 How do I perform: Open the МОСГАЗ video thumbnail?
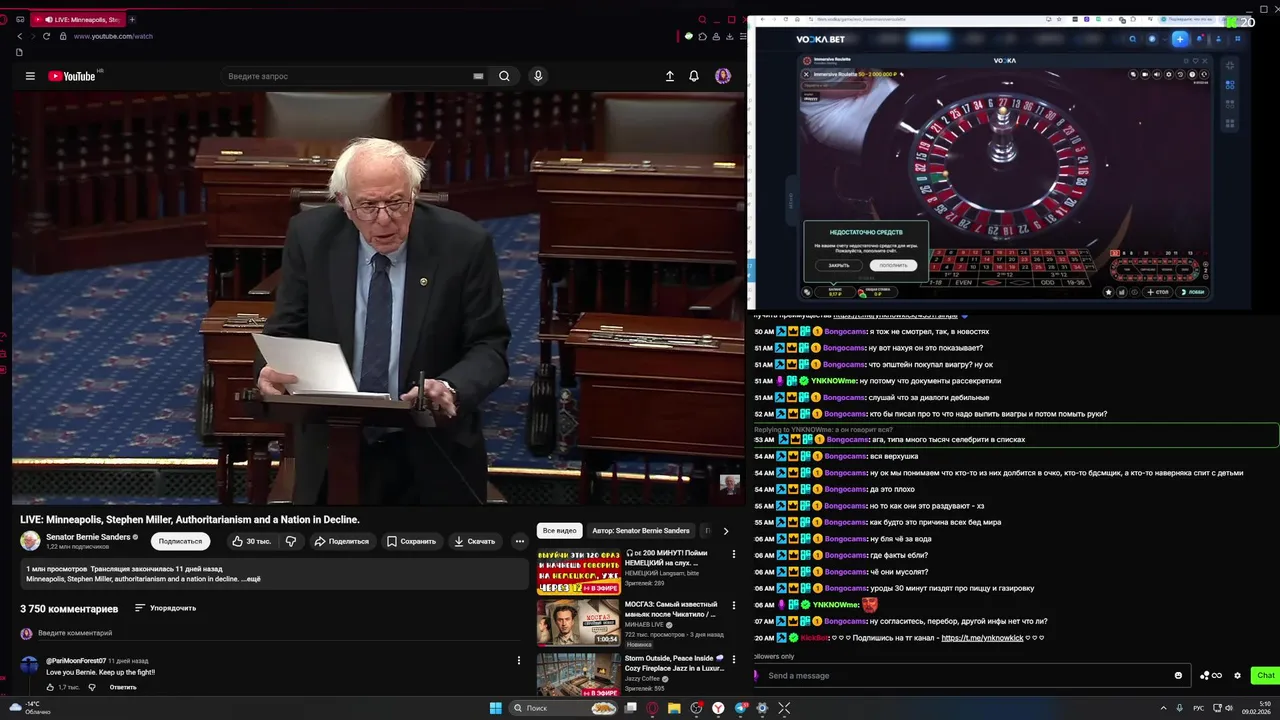pos(578,622)
